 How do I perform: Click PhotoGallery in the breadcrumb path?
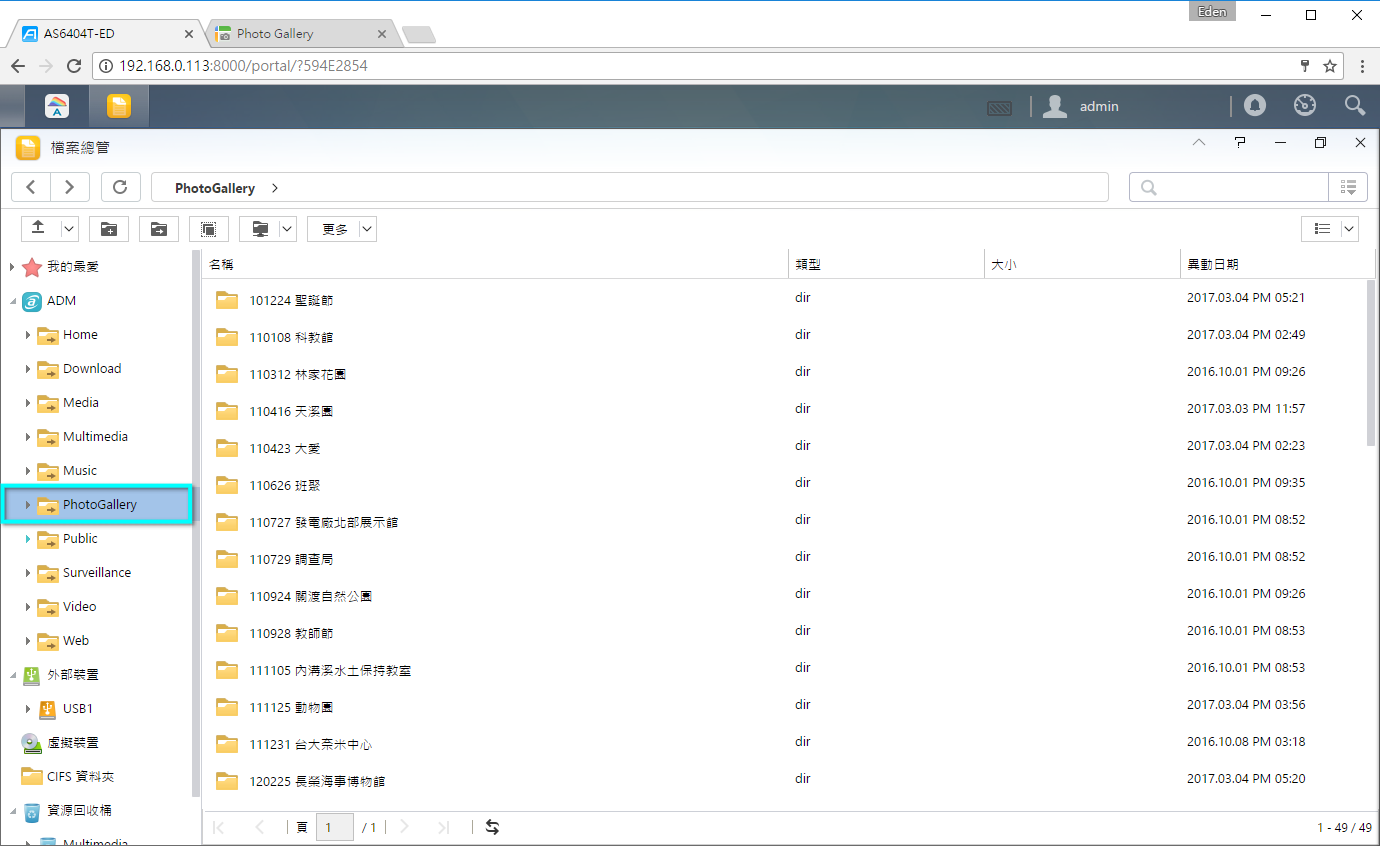point(215,188)
